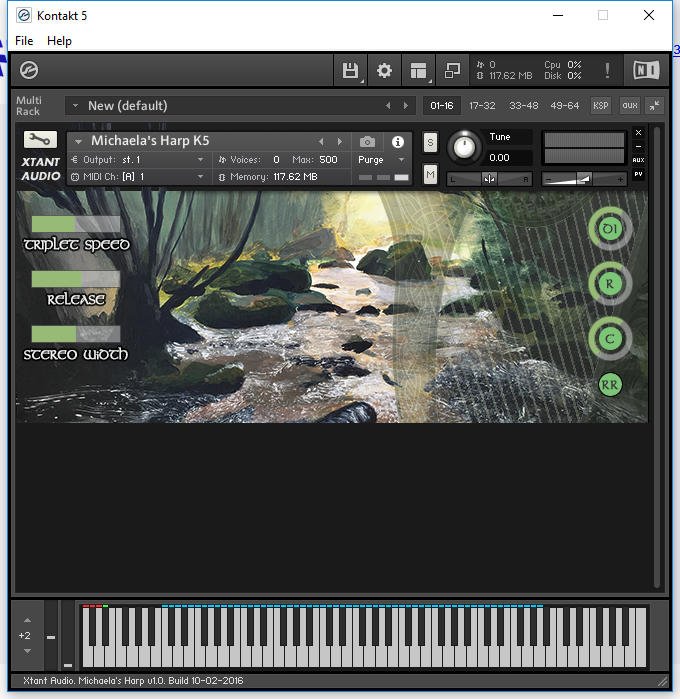Click the Multi Rack label

coord(29,106)
